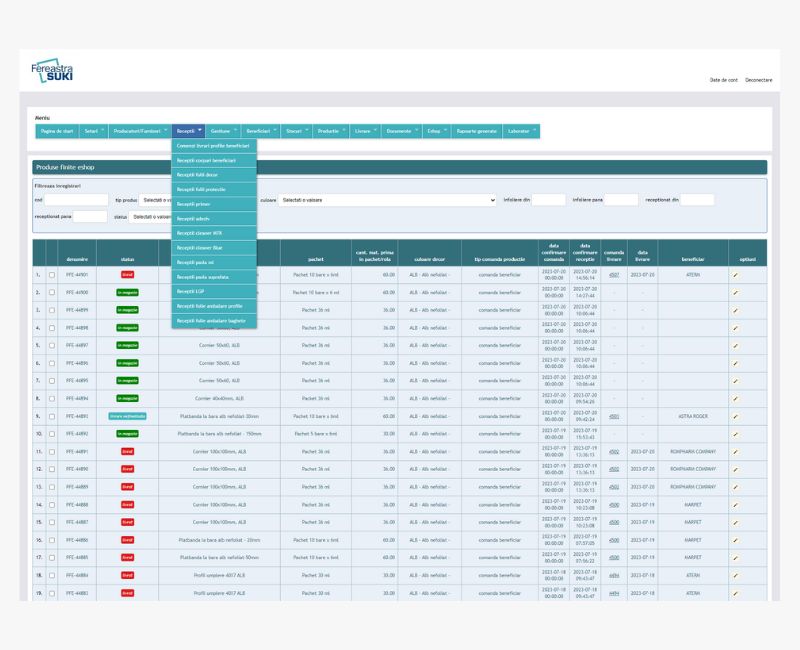Open the Rapoarte generale menu tab
800x650 pixels.
[476, 131]
